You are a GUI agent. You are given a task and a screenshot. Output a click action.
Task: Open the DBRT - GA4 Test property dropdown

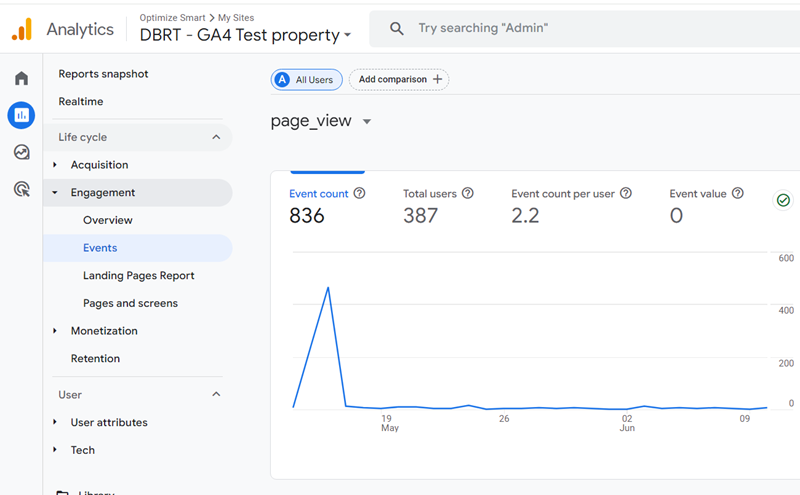click(245, 35)
